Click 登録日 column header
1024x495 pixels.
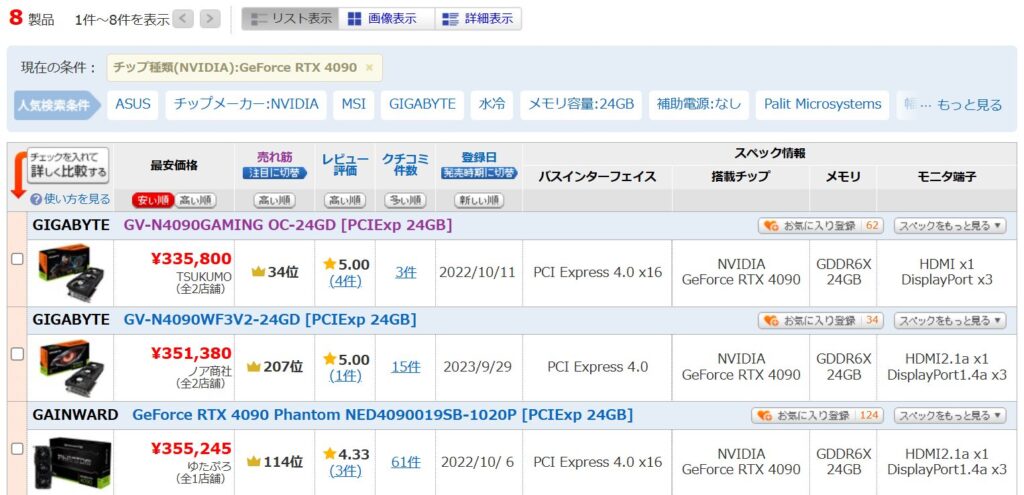tap(479, 157)
